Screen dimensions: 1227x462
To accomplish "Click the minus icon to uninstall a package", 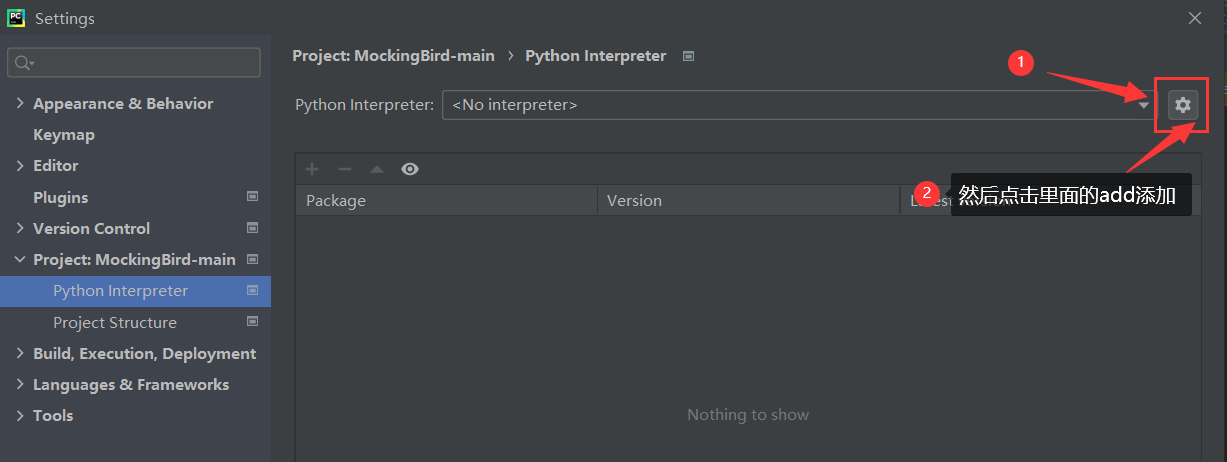I will (344, 169).
